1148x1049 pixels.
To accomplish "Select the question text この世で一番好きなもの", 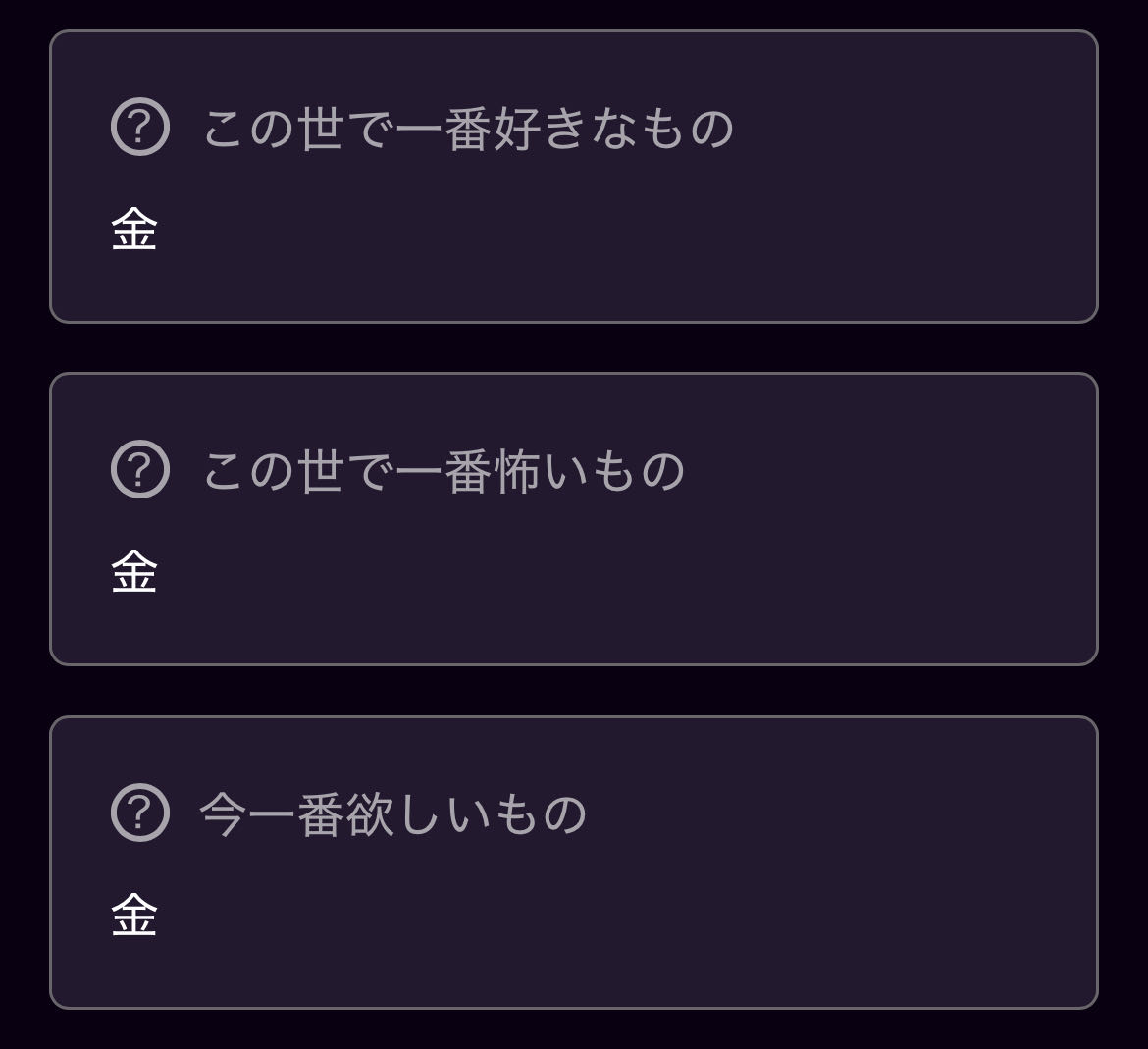I will (468, 129).
